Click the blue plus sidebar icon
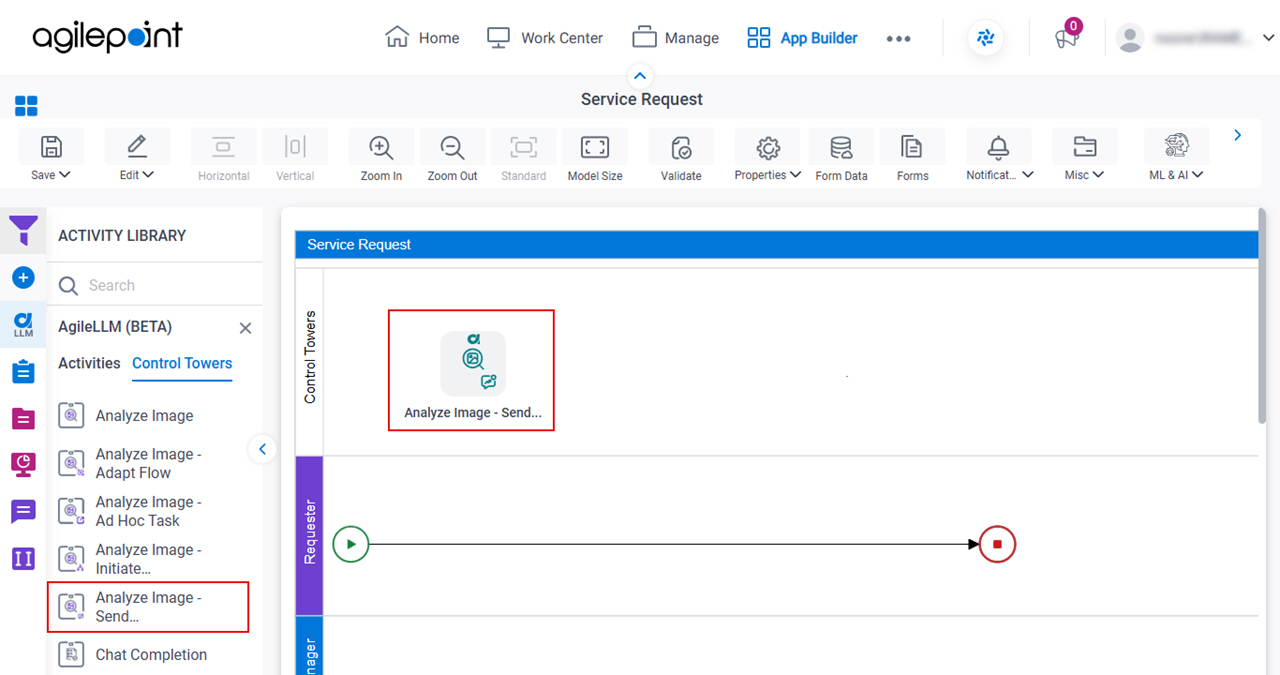Image resolution: width=1280 pixels, height=675 pixels. click(23, 278)
